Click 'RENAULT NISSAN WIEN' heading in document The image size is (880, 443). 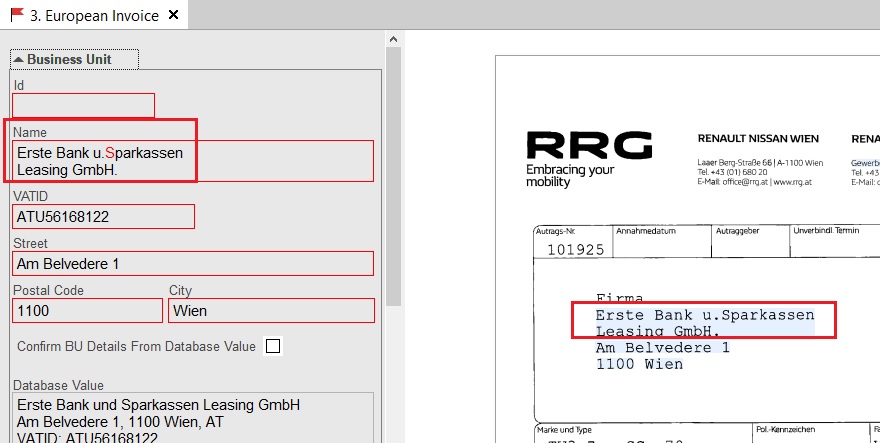tap(758, 139)
